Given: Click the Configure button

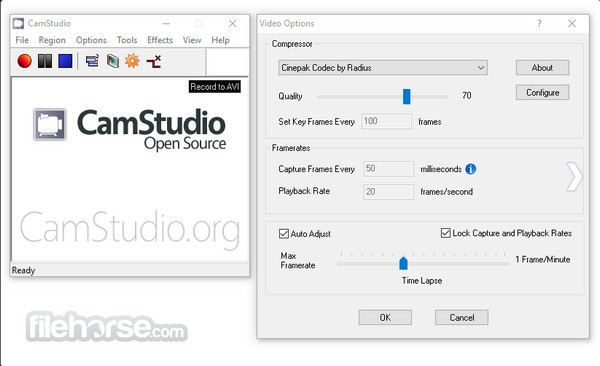Looking at the screenshot, I should click(542, 92).
